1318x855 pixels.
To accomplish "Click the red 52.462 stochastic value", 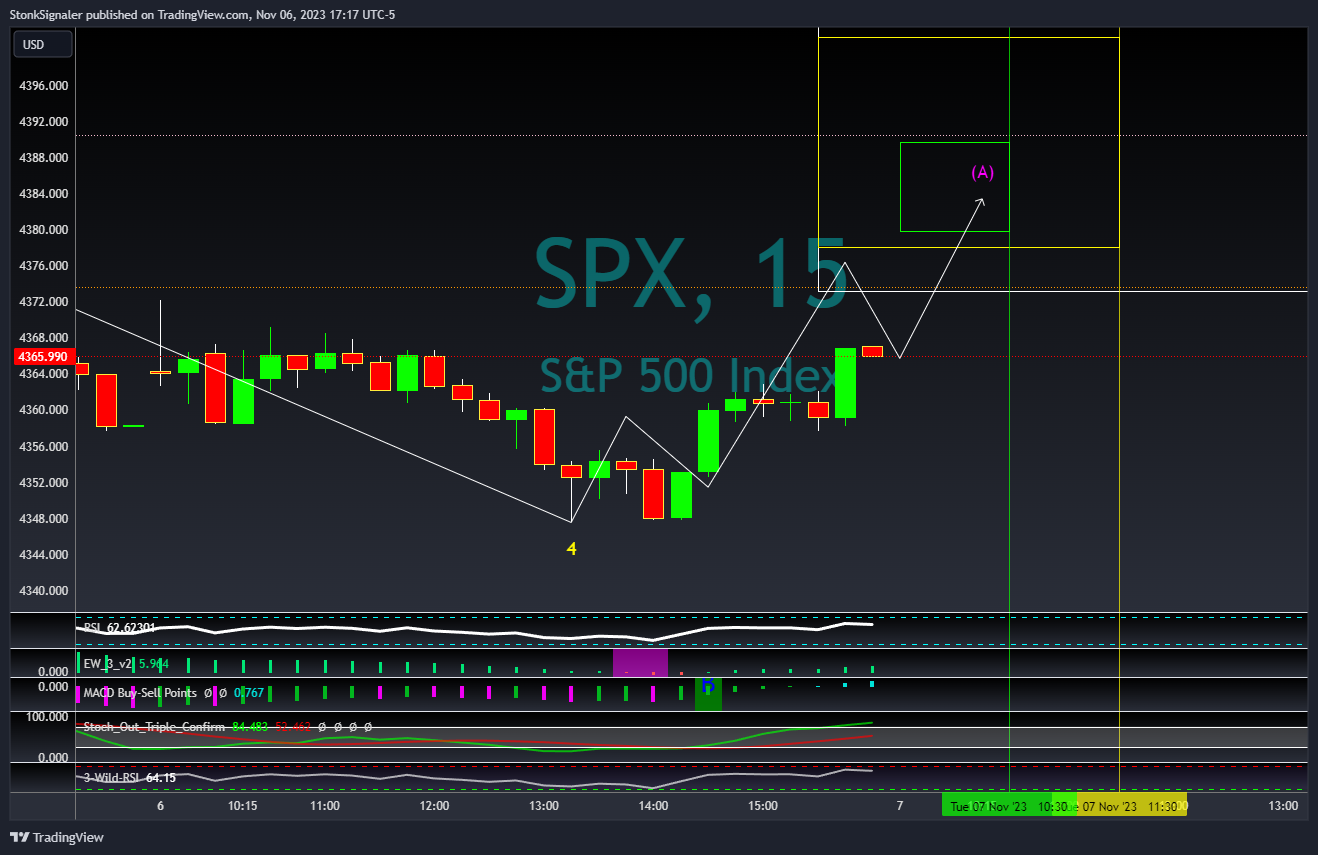I will pyautogui.click(x=294, y=727).
